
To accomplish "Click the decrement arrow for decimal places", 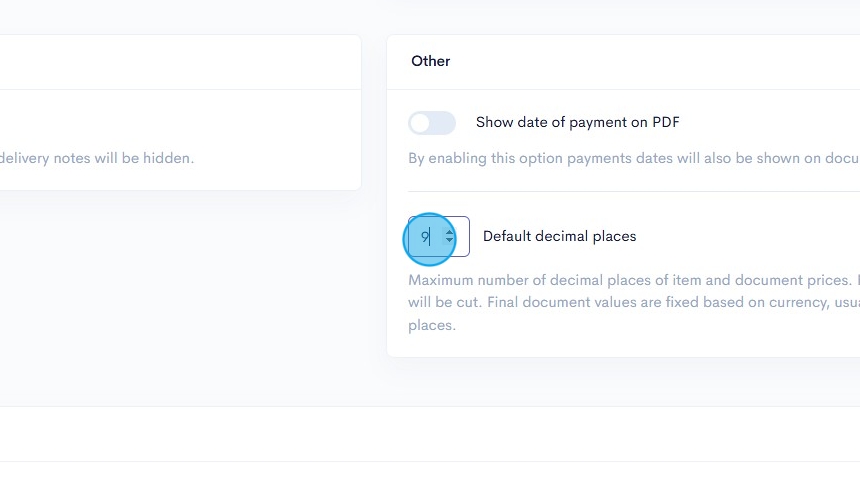I will pyautogui.click(x=450, y=242).
